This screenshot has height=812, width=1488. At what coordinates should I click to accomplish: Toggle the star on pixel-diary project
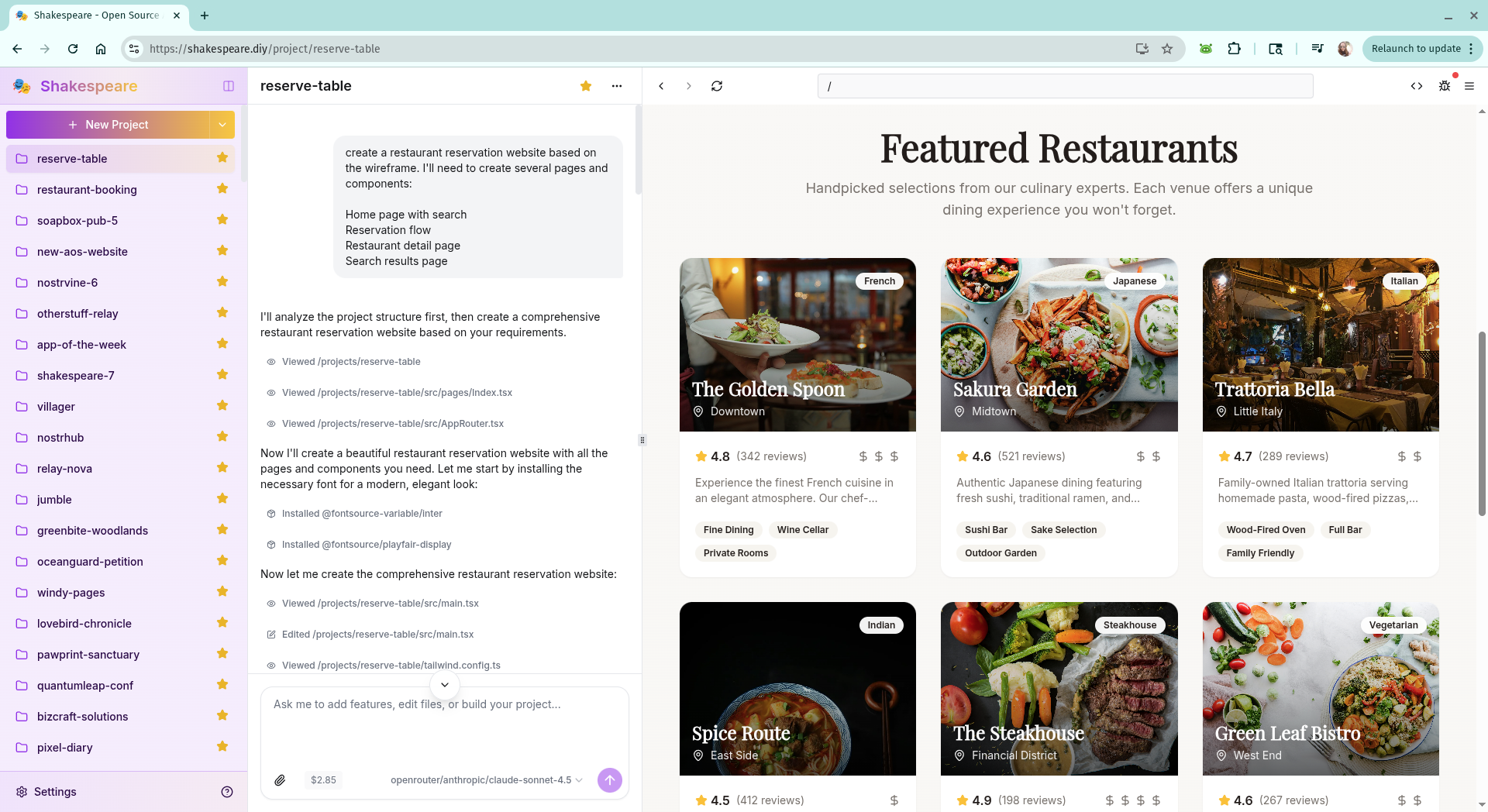pyautogui.click(x=222, y=747)
